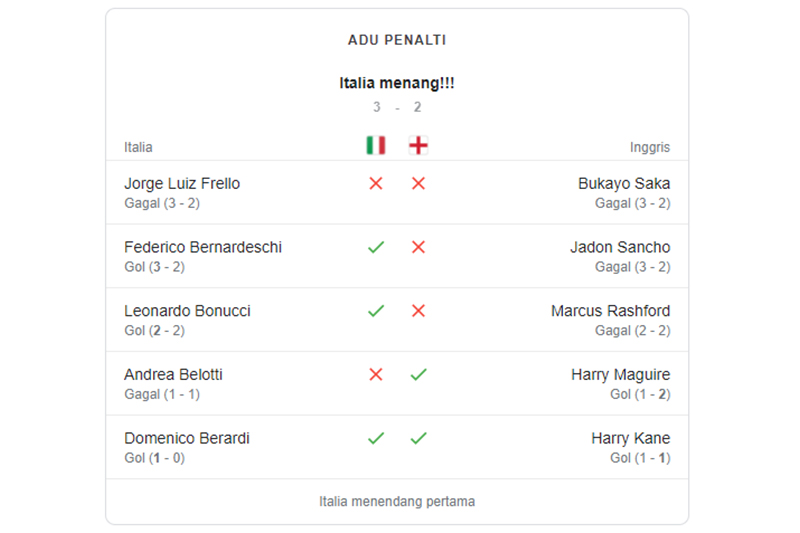Open player name Harry Kane
This screenshot has width=800, height=533.
click(x=630, y=438)
